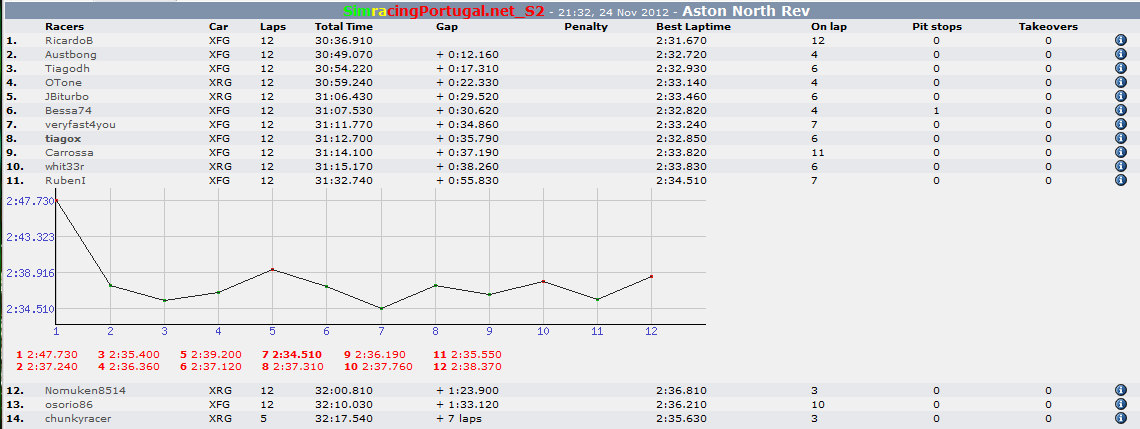Click racer name Austbong
The width and height of the screenshot is (1140, 429).
71,55
